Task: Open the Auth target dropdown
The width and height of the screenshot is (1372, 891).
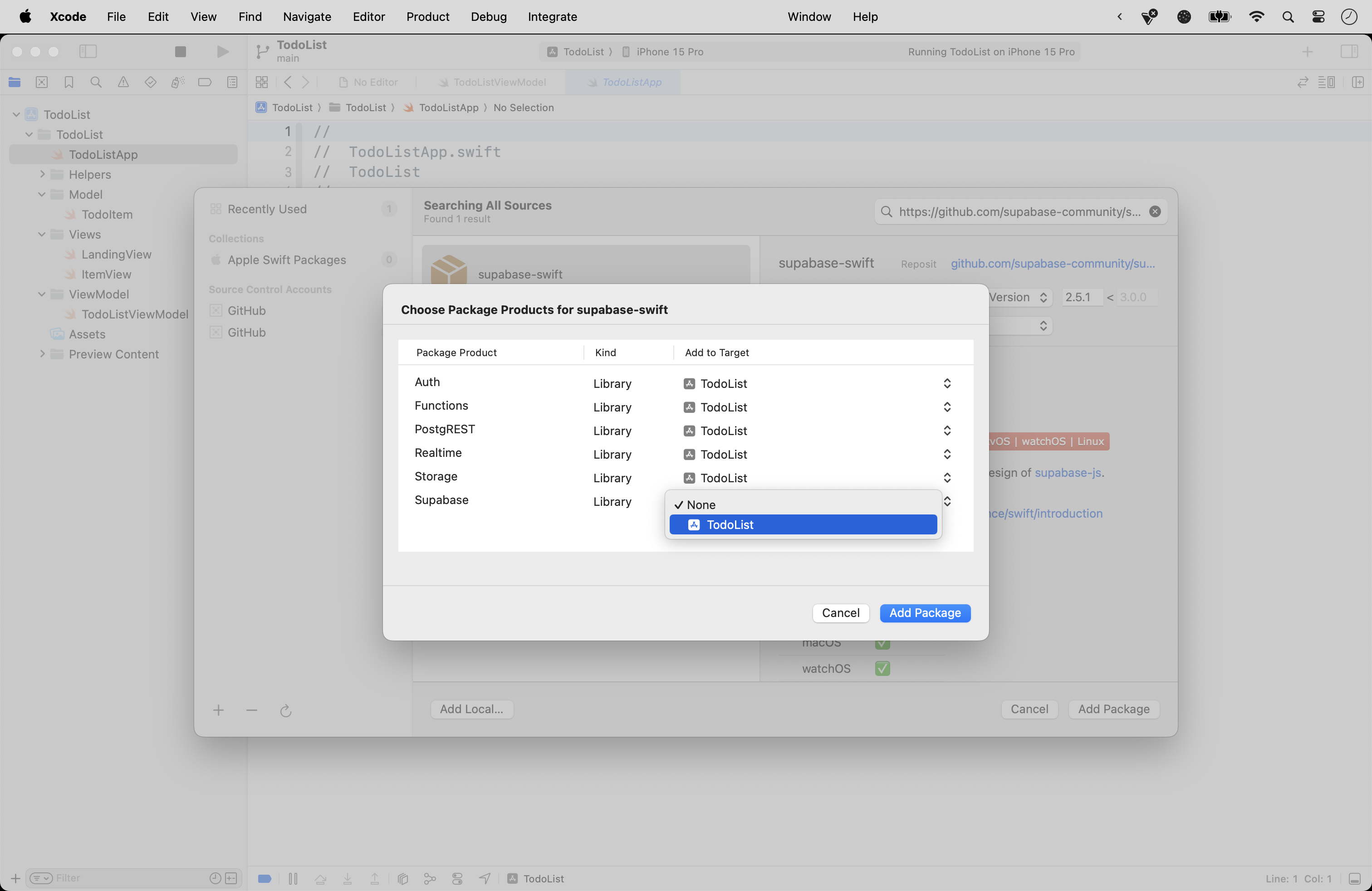Action: 946,384
